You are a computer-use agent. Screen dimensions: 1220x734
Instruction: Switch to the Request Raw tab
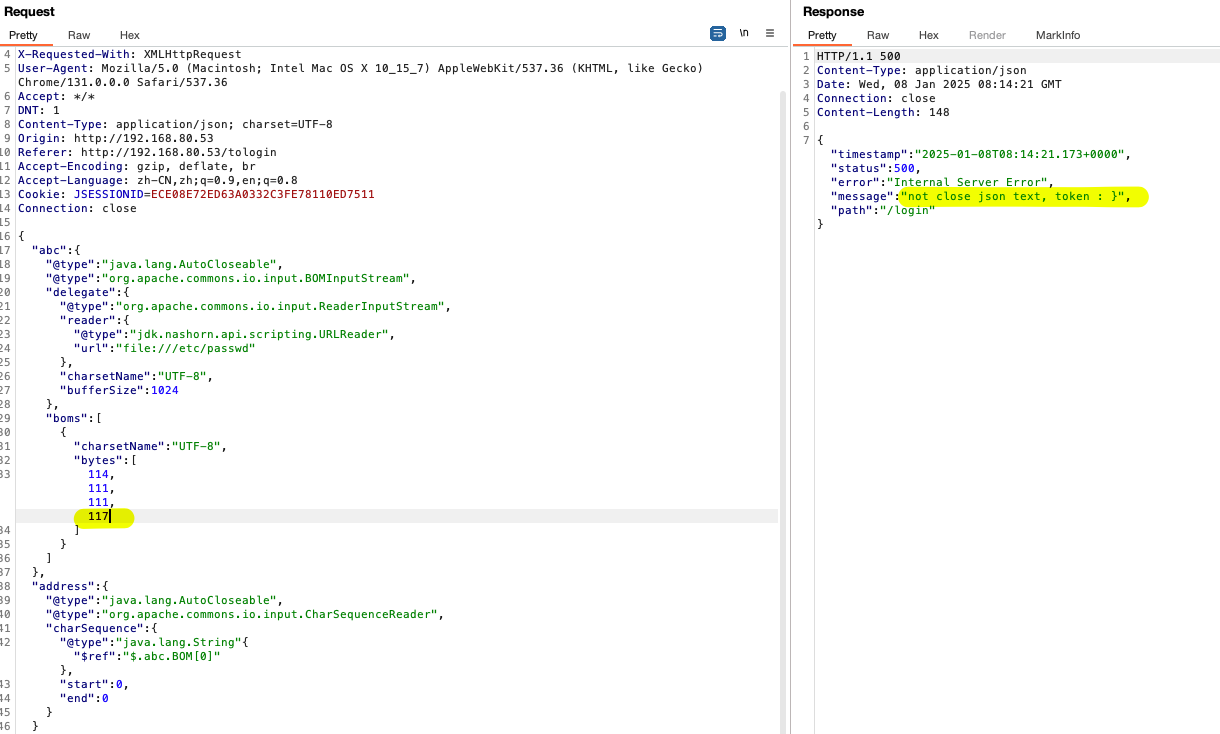[79, 35]
